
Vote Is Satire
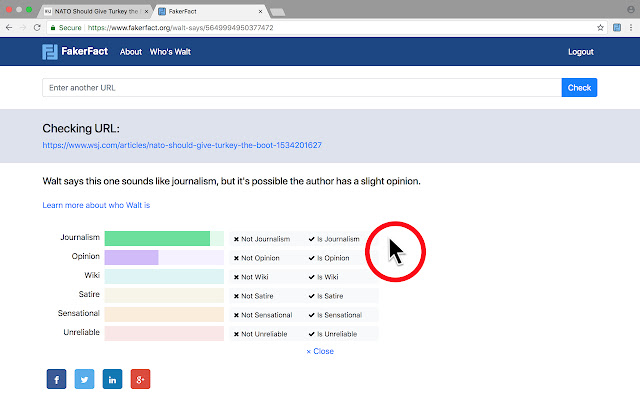tap(326, 296)
